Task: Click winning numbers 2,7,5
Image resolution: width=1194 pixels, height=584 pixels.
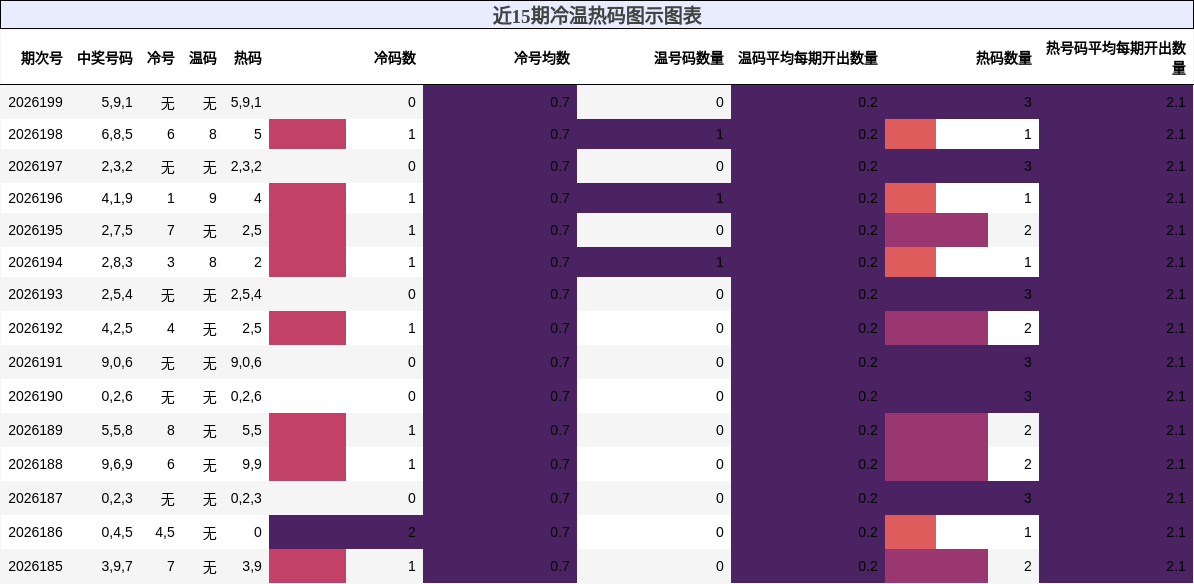Action: tap(117, 230)
